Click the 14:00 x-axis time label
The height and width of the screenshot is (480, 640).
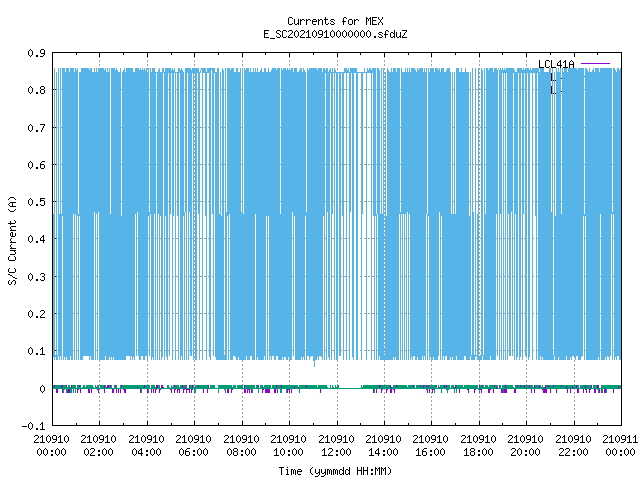coord(383,452)
